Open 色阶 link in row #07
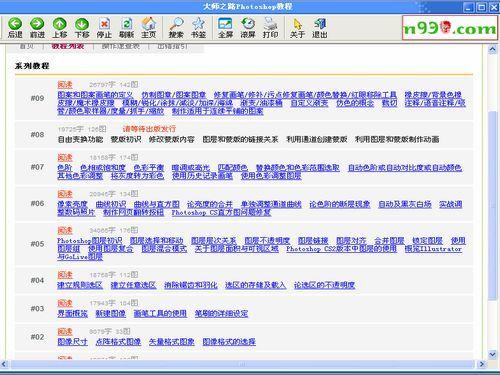 pos(65,167)
